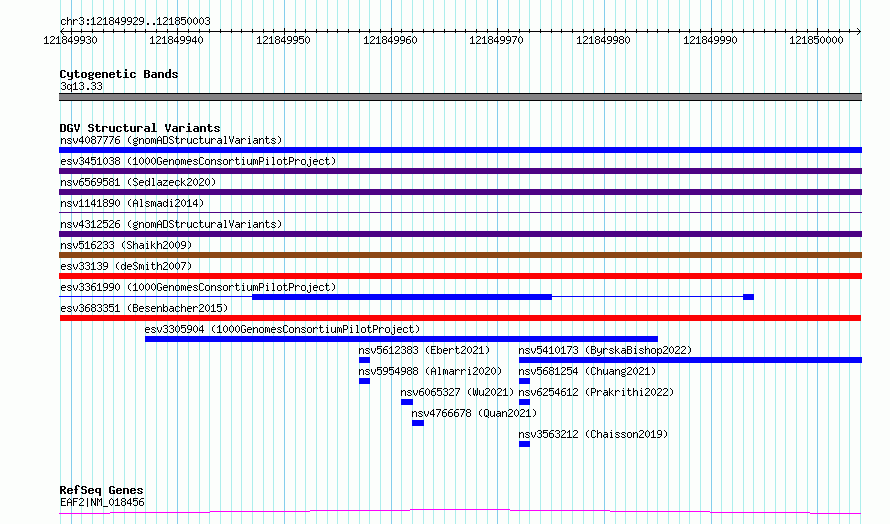Select the blue esv3305904 variant bar
The image size is (890, 524).
(x=401, y=339)
